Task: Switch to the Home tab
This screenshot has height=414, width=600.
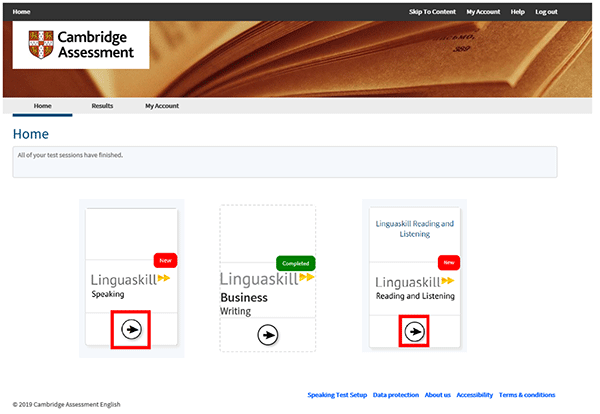Action: [42, 106]
